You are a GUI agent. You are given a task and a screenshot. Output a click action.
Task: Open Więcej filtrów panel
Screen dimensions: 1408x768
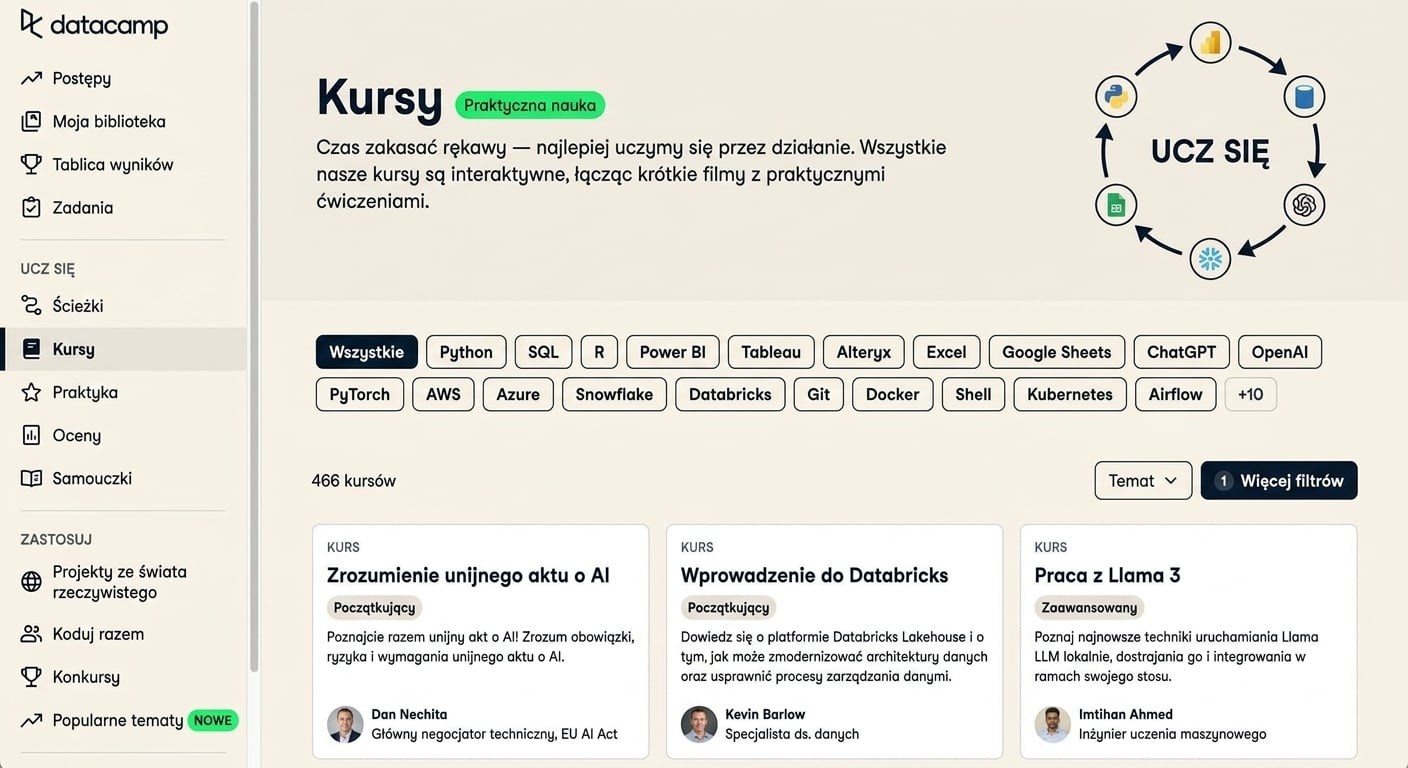(1279, 481)
